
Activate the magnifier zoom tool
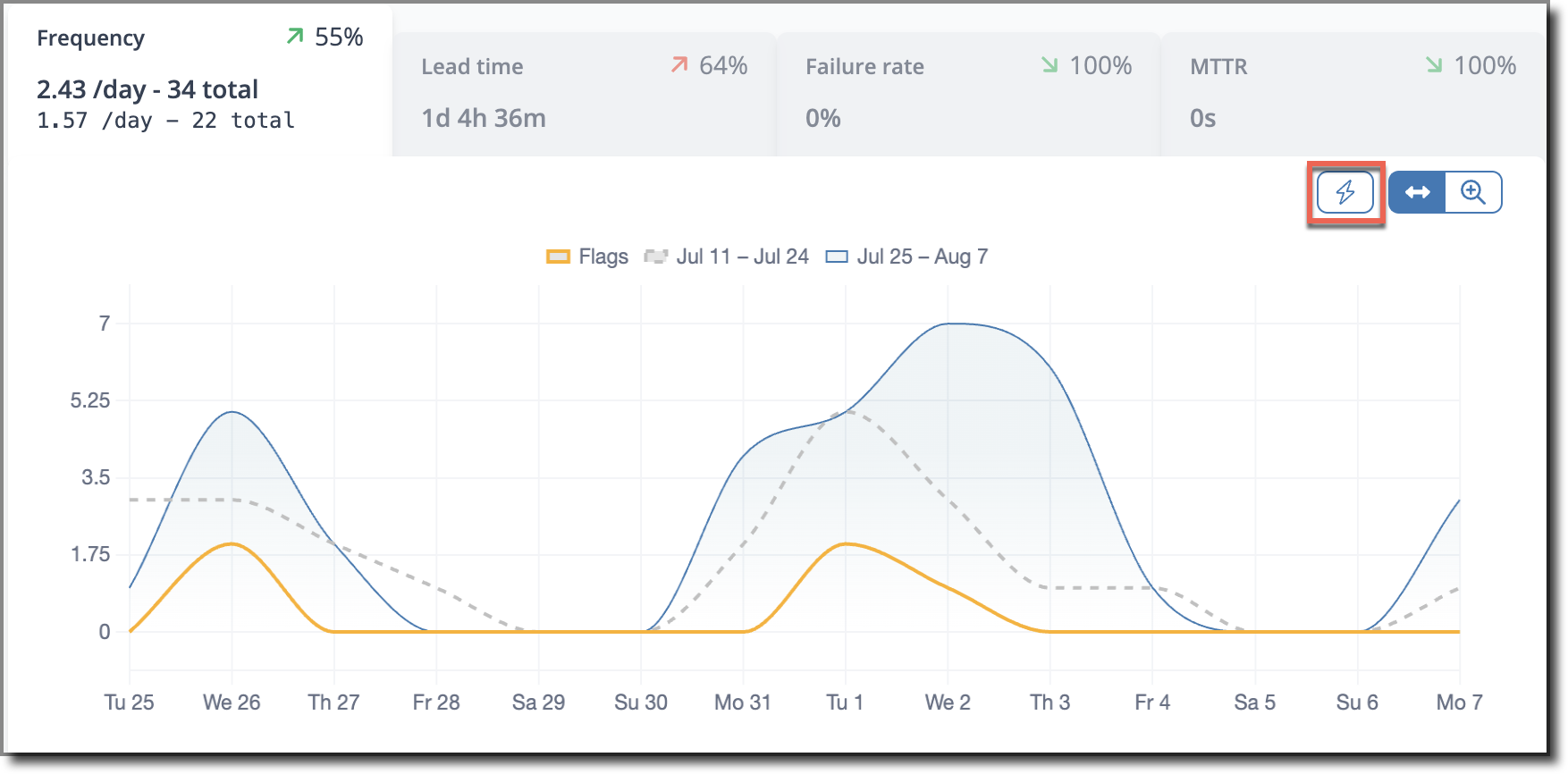point(1473,192)
